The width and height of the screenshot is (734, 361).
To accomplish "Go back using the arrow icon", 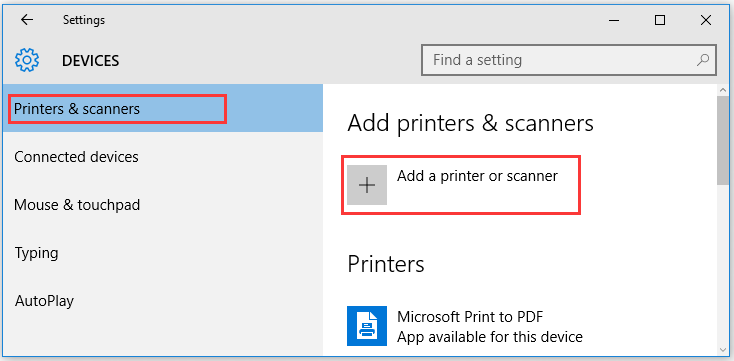I will (27, 20).
